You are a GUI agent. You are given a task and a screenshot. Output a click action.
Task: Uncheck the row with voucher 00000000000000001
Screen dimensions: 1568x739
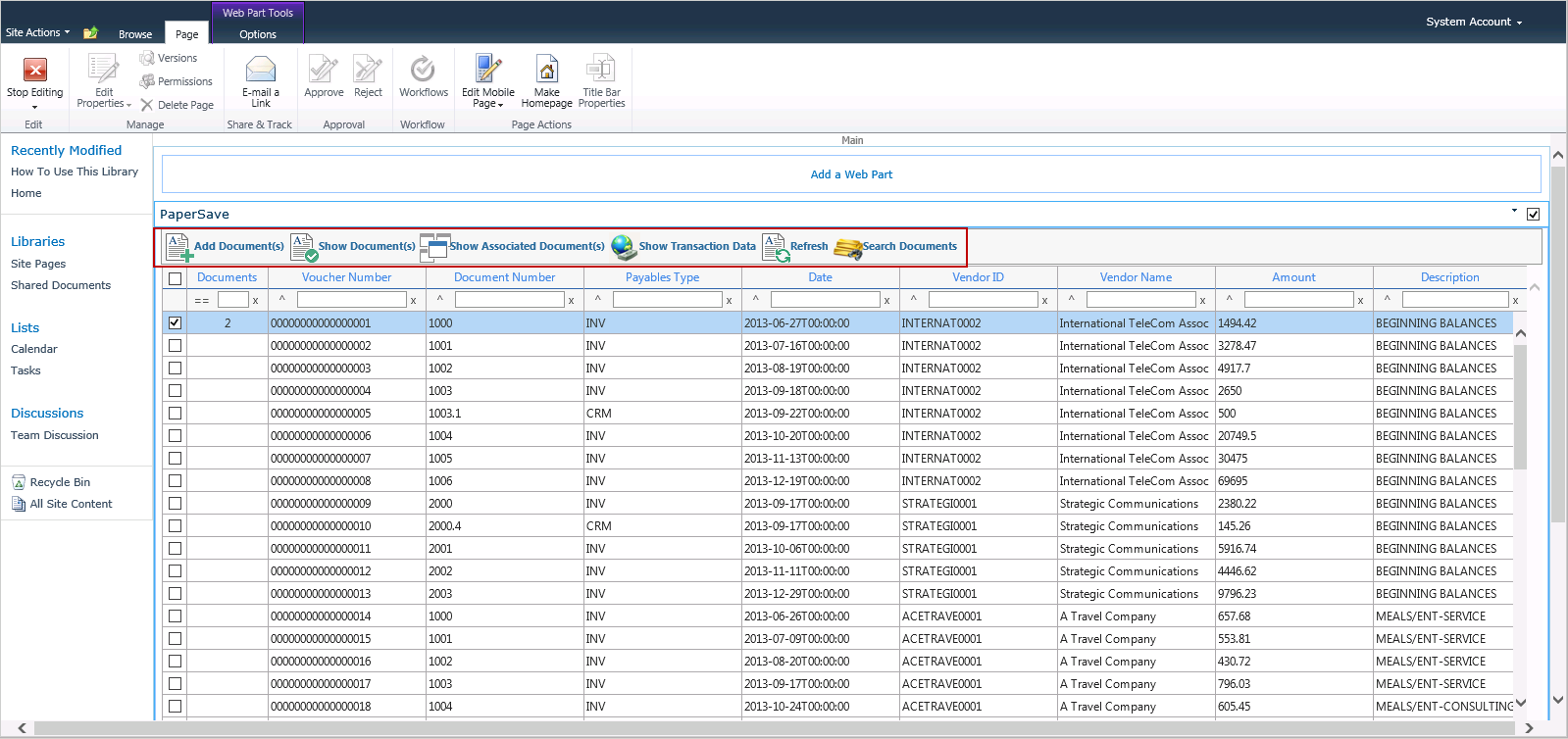point(175,322)
